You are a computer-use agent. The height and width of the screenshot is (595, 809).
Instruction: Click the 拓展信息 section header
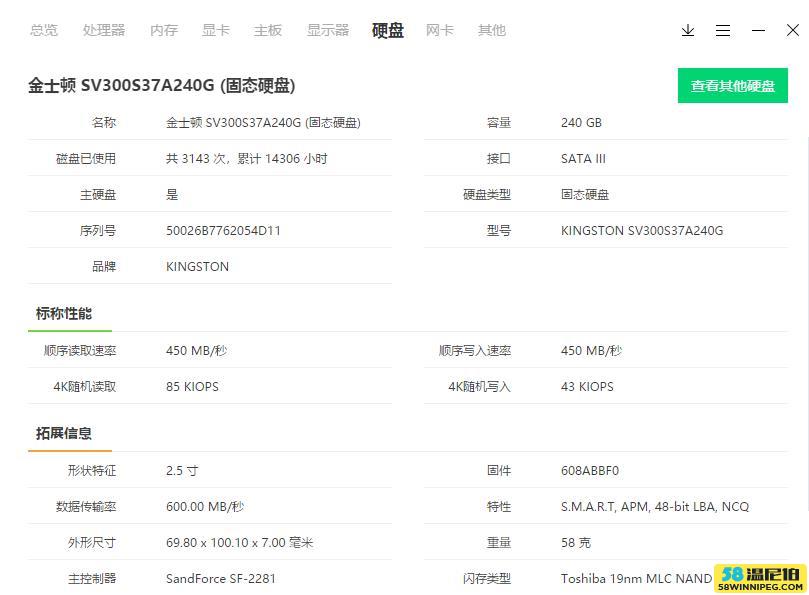64,433
